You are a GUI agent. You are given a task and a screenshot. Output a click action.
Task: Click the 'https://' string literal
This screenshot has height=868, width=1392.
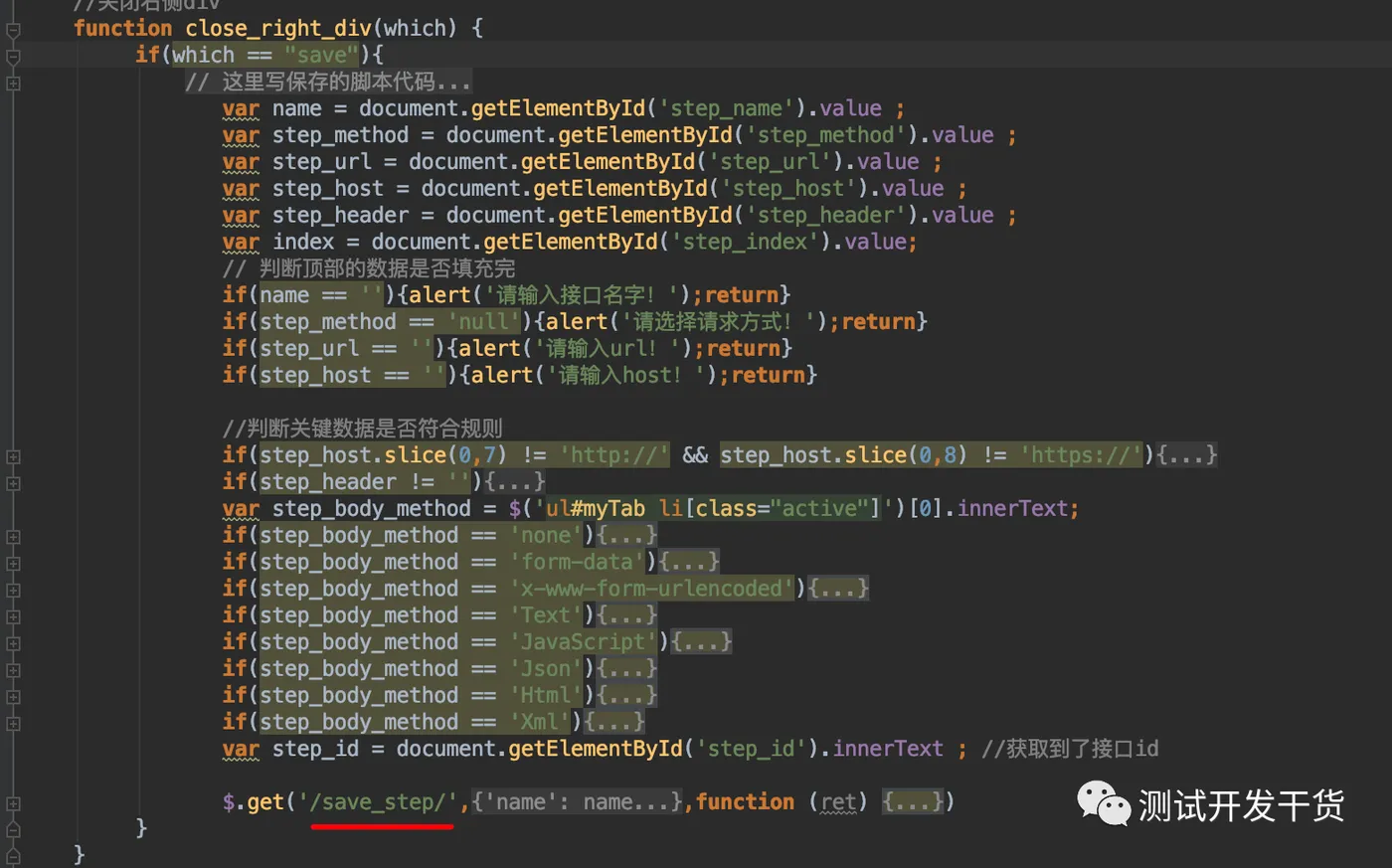coord(1082,455)
